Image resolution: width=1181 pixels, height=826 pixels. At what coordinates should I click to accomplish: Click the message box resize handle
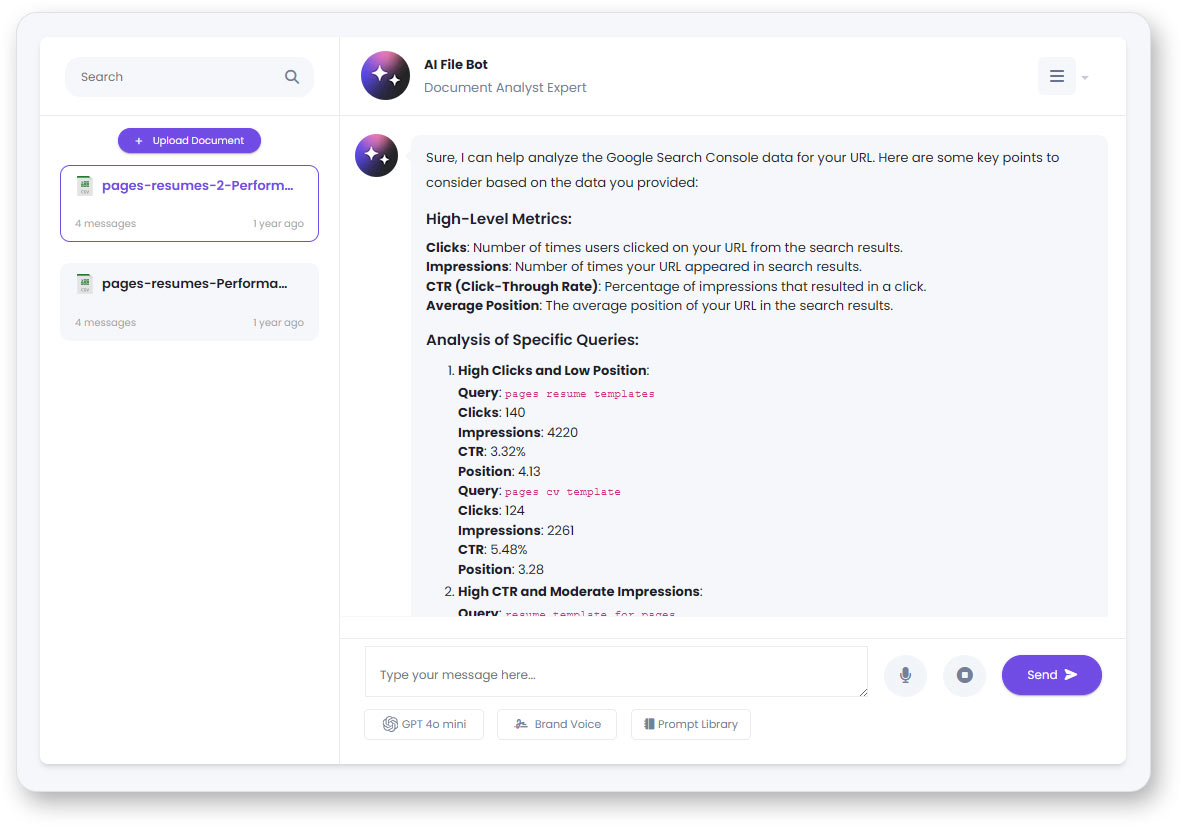[x=862, y=691]
